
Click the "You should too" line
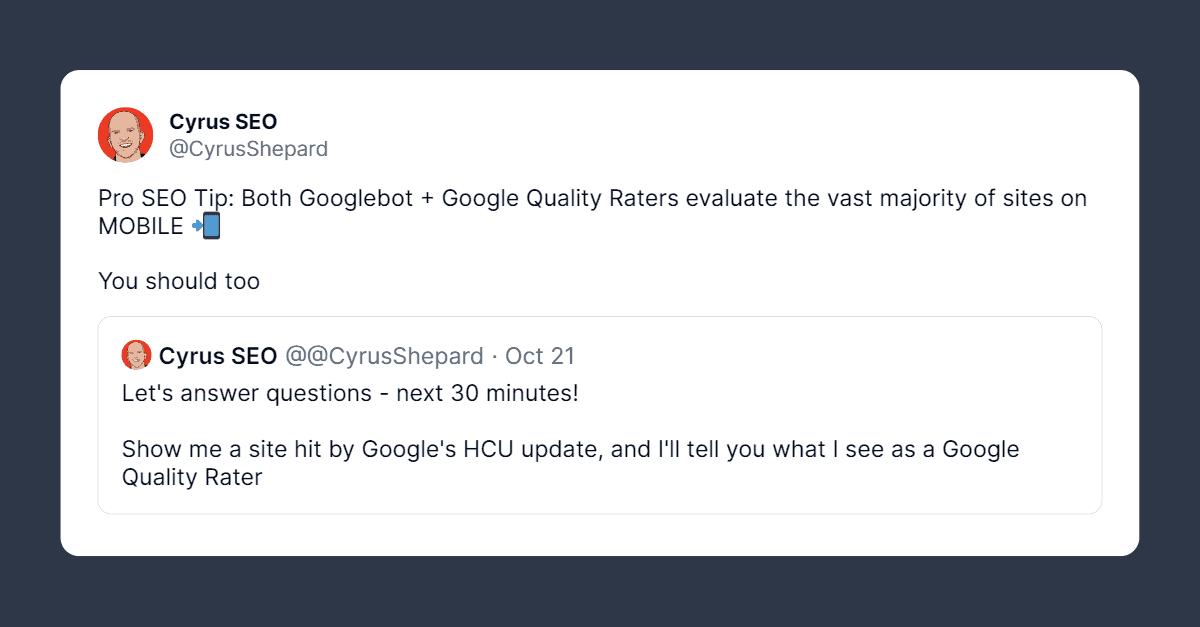coord(179,282)
